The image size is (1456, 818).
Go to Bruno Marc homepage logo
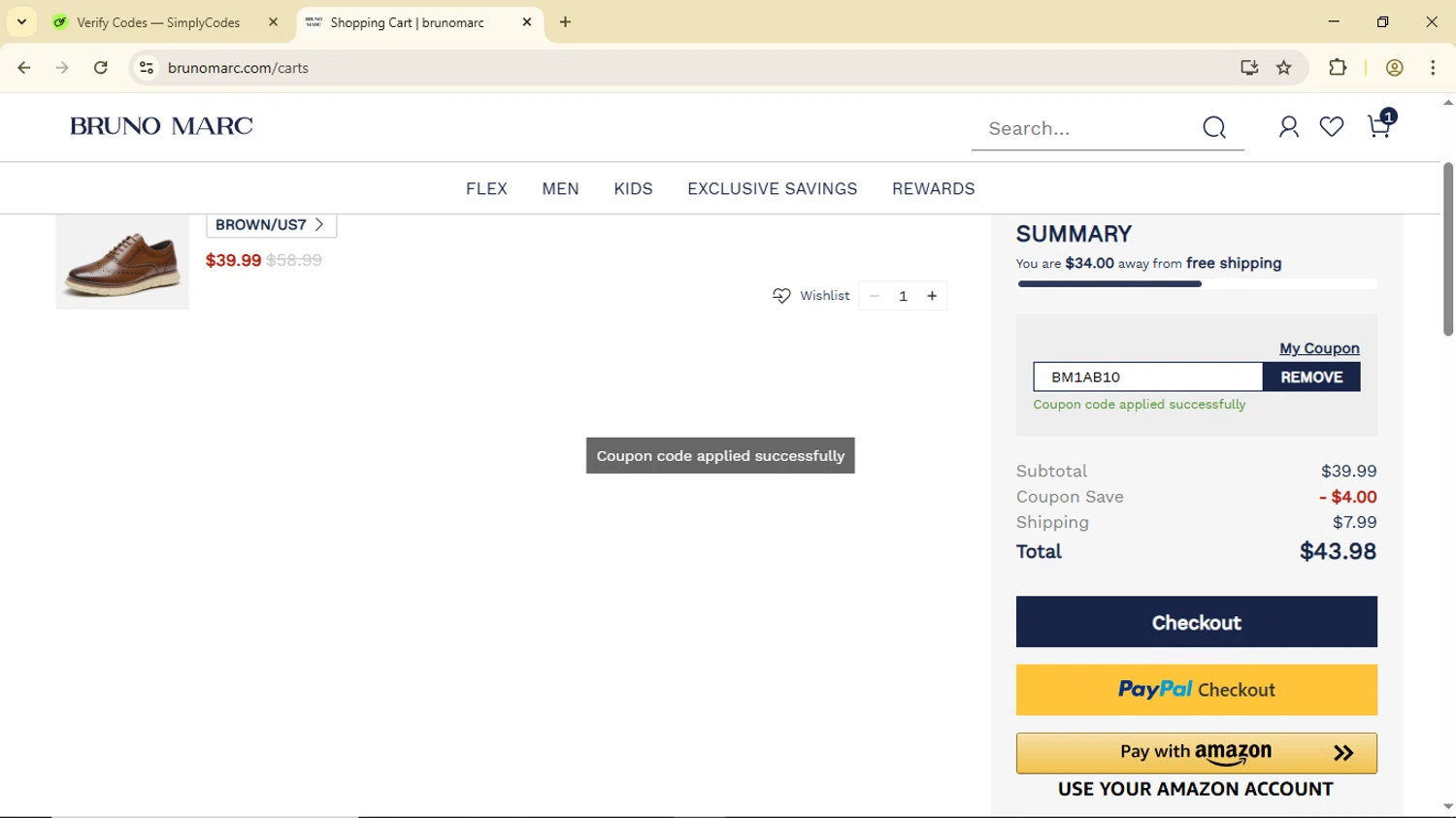pyautogui.click(x=161, y=126)
